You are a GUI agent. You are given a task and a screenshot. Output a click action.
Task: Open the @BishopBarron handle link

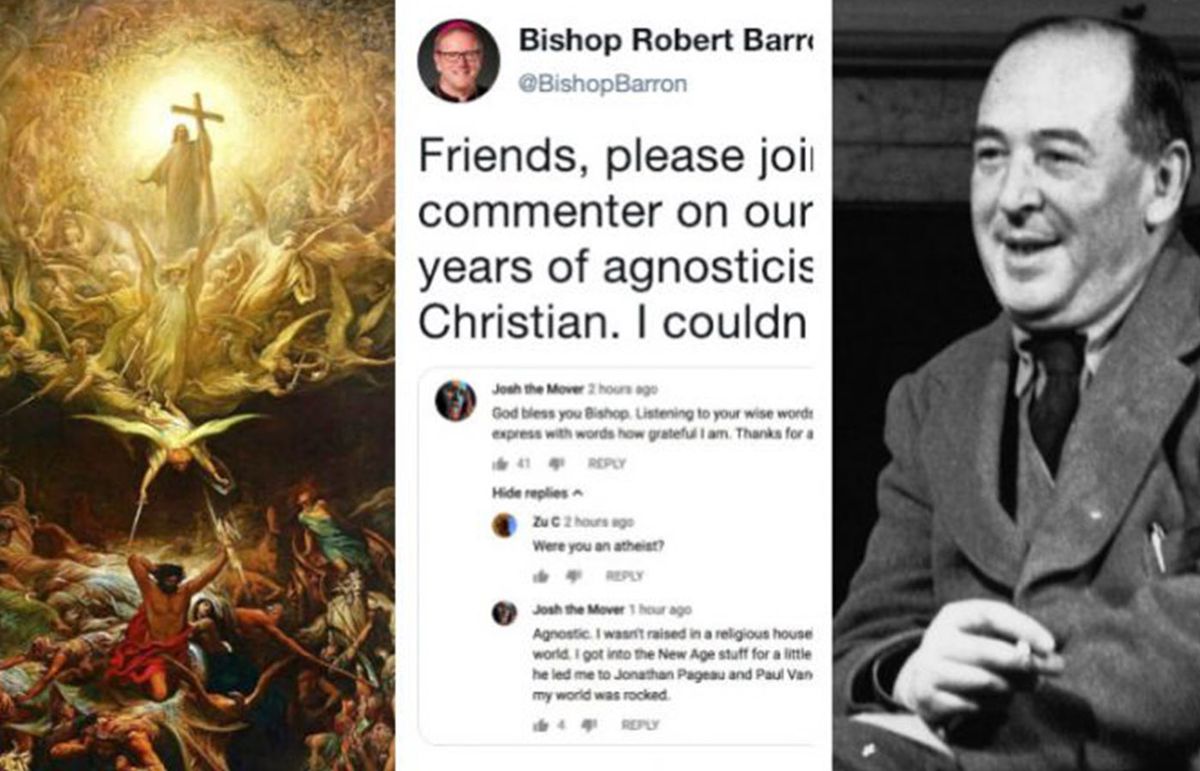603,84
